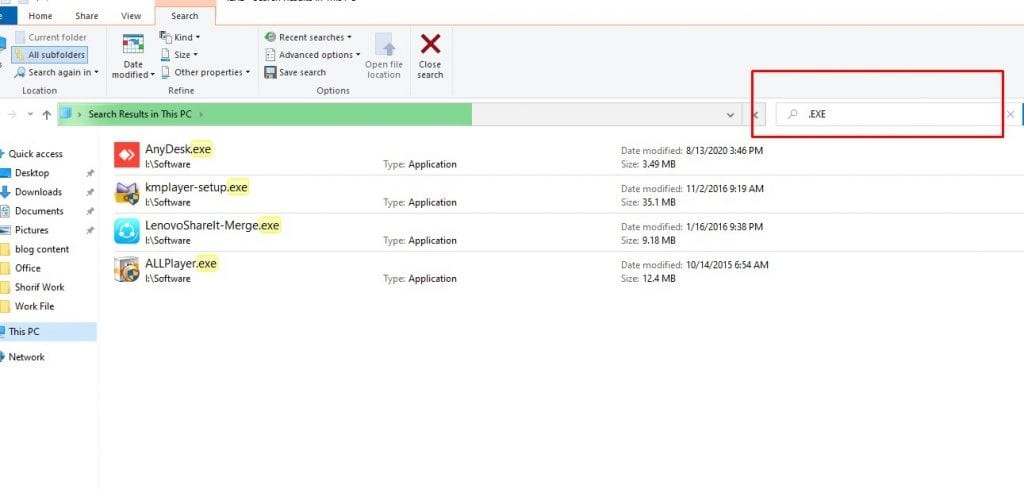This screenshot has height=489, width=1024.
Task: Select the Search ribbon tab
Action: pyautogui.click(x=185, y=16)
